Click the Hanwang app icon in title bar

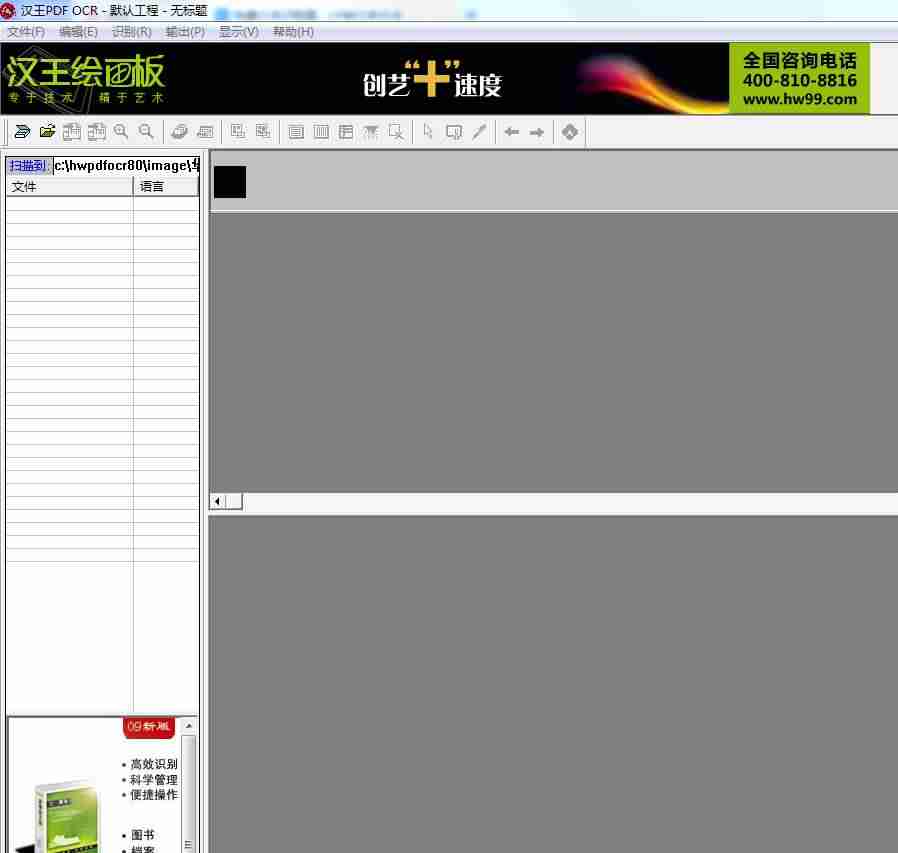pyautogui.click(x=8, y=10)
